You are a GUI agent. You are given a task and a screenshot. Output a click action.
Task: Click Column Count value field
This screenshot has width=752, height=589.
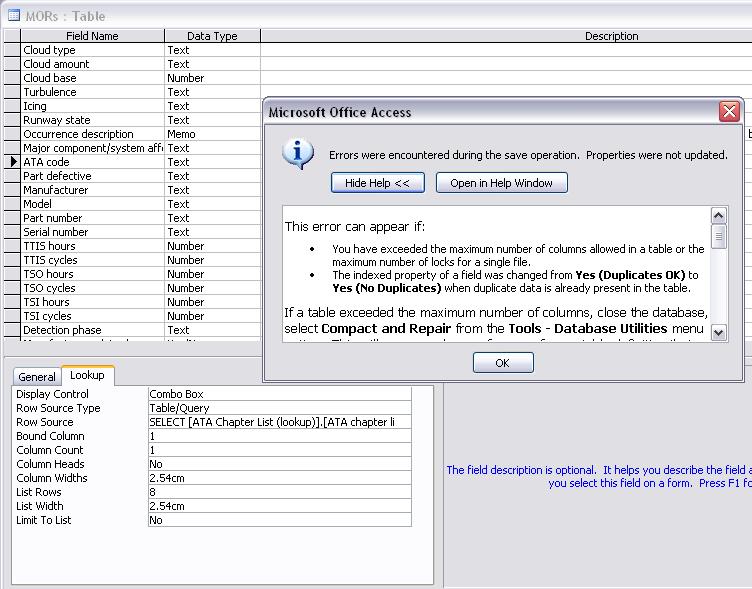pos(280,450)
